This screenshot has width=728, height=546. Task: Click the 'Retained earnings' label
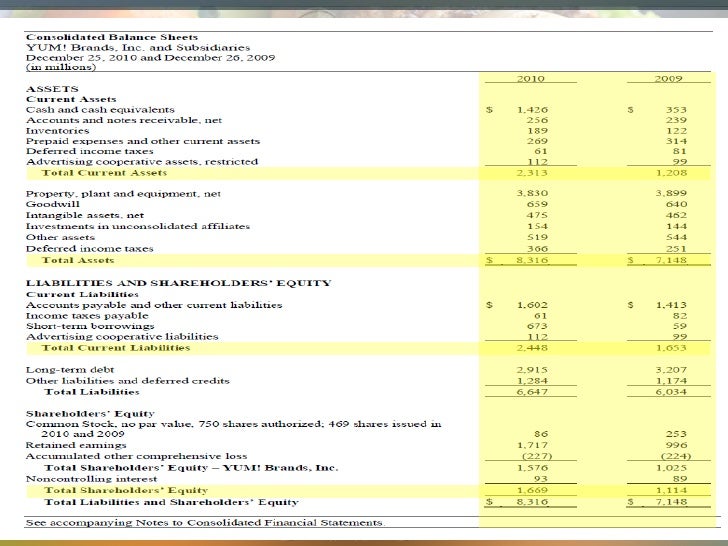click(x=76, y=445)
